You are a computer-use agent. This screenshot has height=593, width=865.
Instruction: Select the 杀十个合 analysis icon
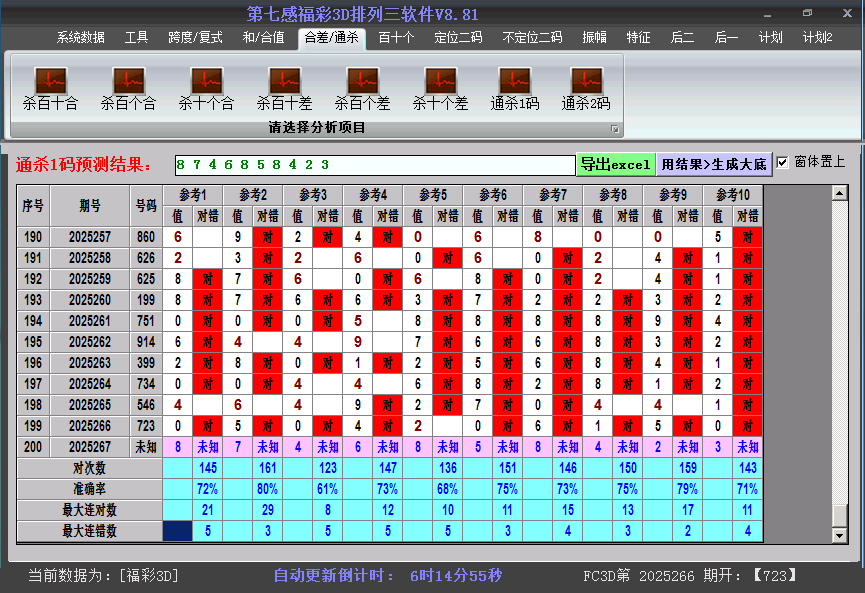point(205,85)
